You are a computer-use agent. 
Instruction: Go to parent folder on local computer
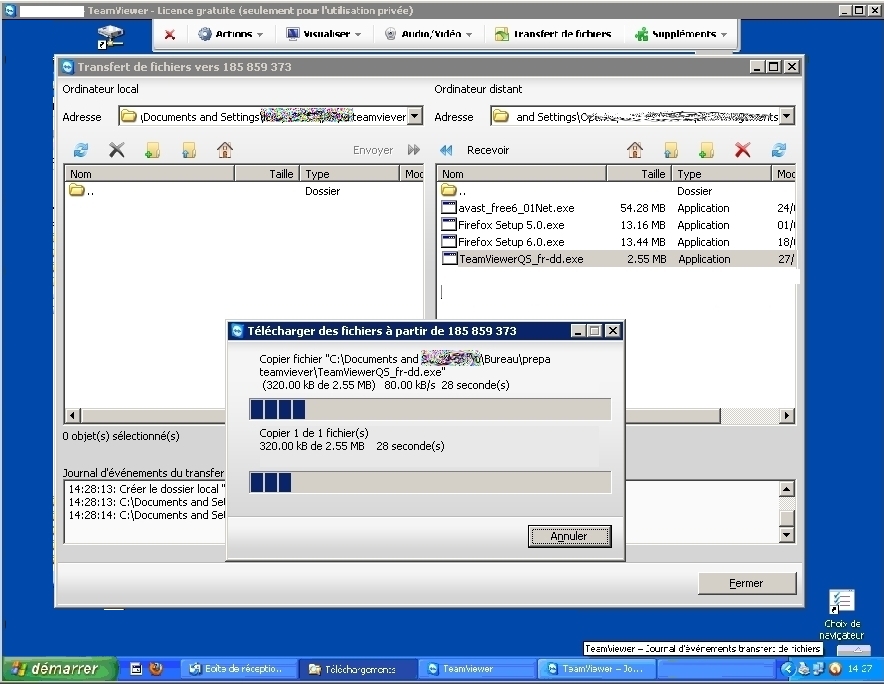pos(189,150)
